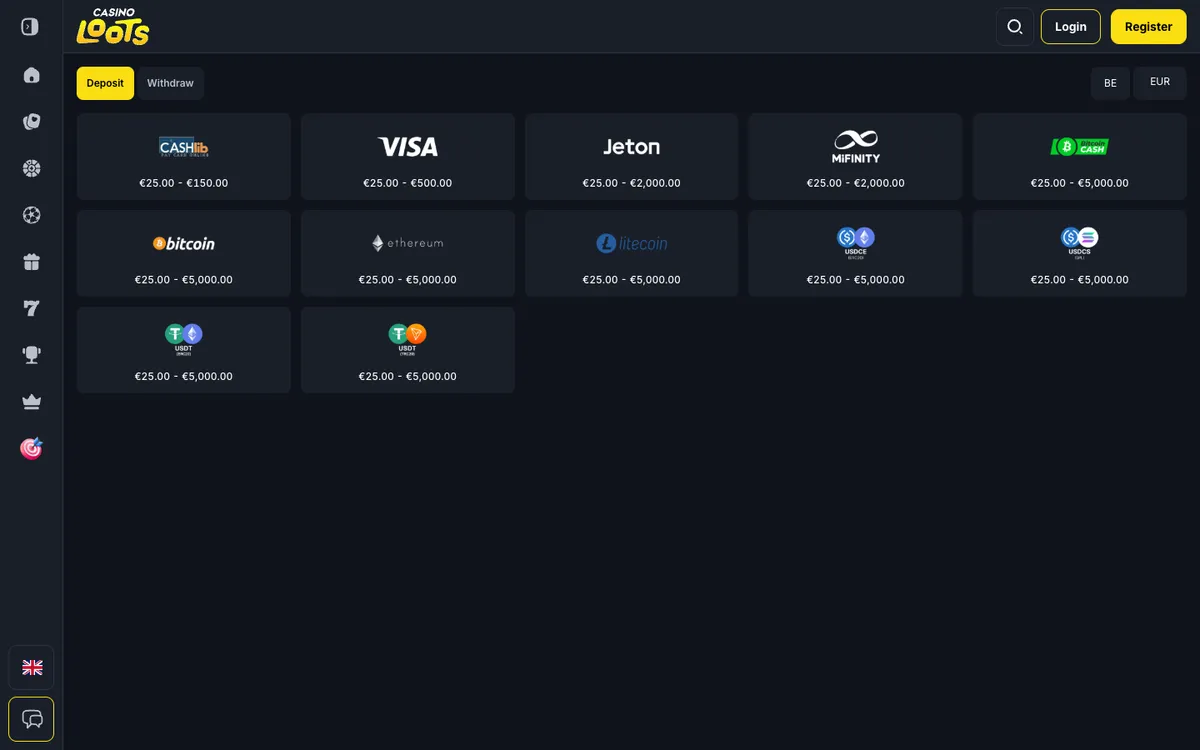Open the target challenges sidebar icon
The height and width of the screenshot is (750, 1200).
click(31, 448)
